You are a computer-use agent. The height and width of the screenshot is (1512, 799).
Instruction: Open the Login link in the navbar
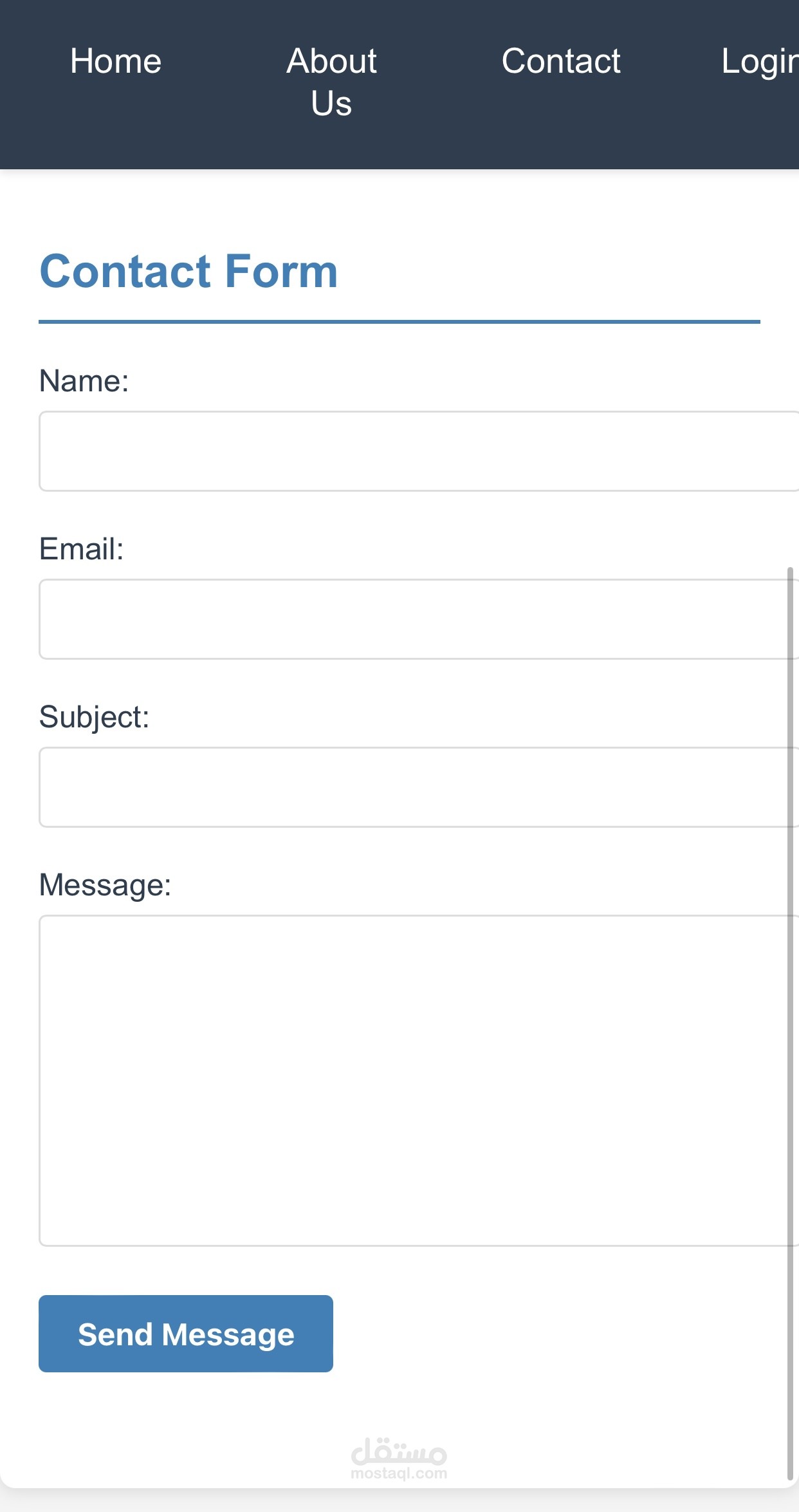point(759,62)
